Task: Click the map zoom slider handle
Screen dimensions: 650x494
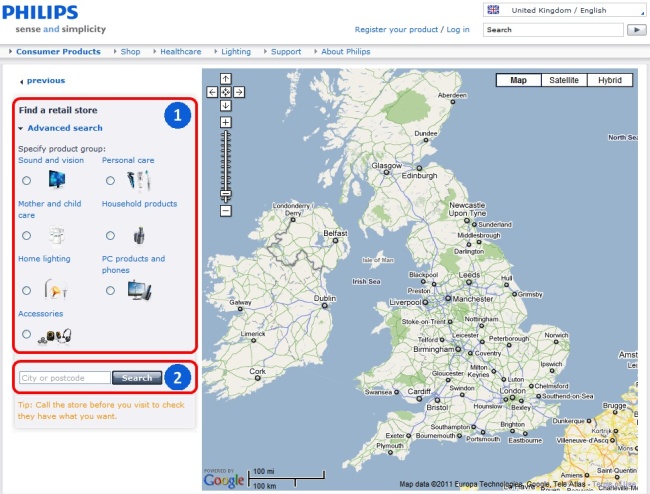Action: pyautogui.click(x=226, y=194)
